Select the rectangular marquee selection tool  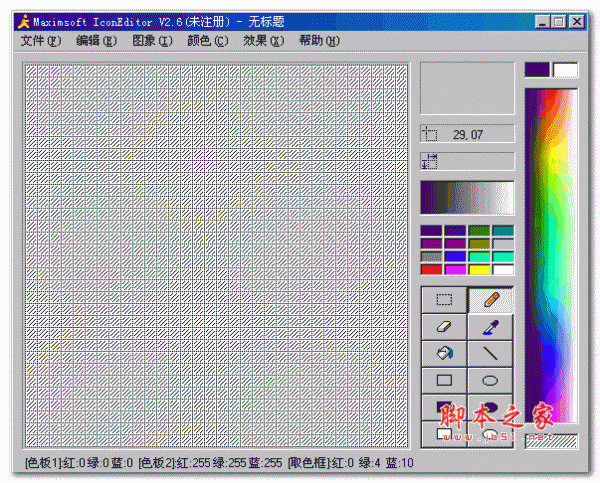coord(444,300)
